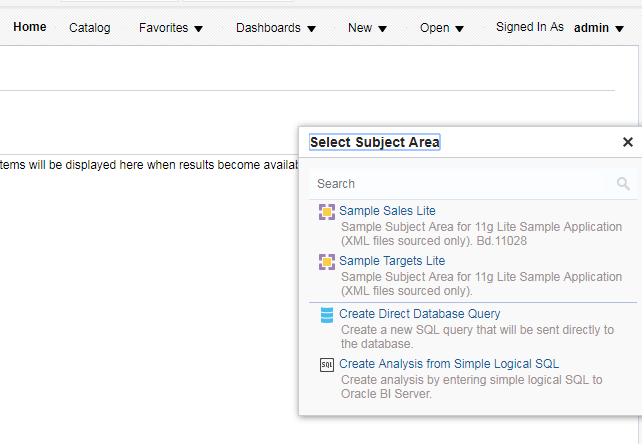The width and height of the screenshot is (642, 444).
Task: Focus the subject area Search field
Action: [460, 184]
